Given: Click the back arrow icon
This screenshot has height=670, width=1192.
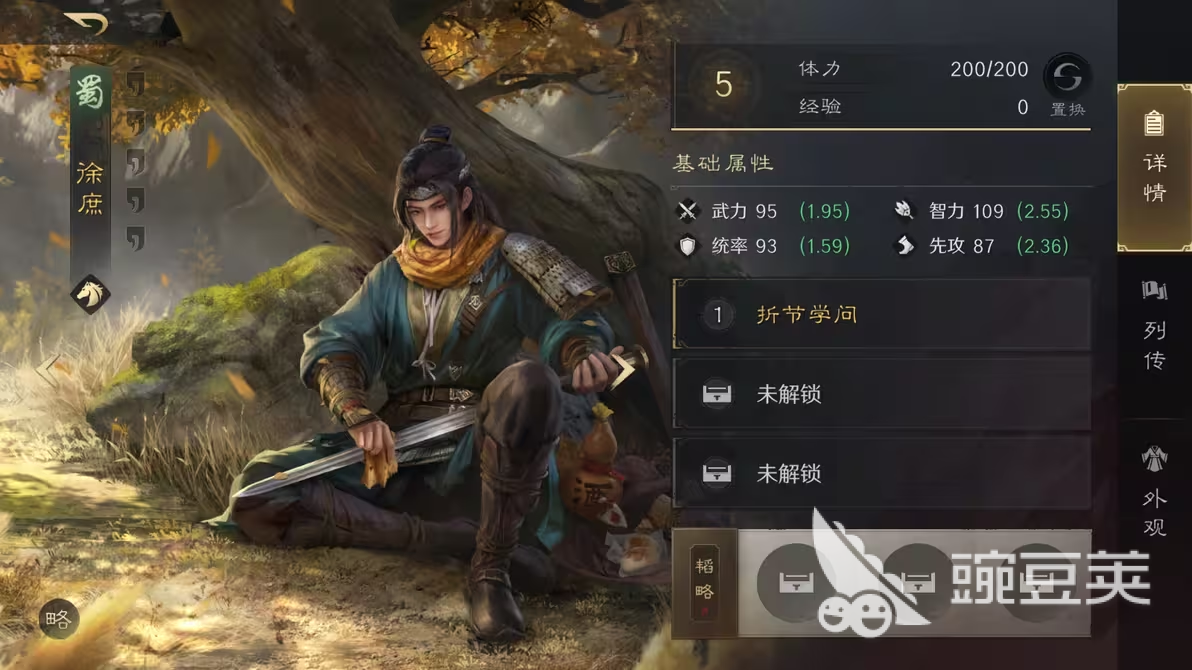Looking at the screenshot, I should 86,24.
